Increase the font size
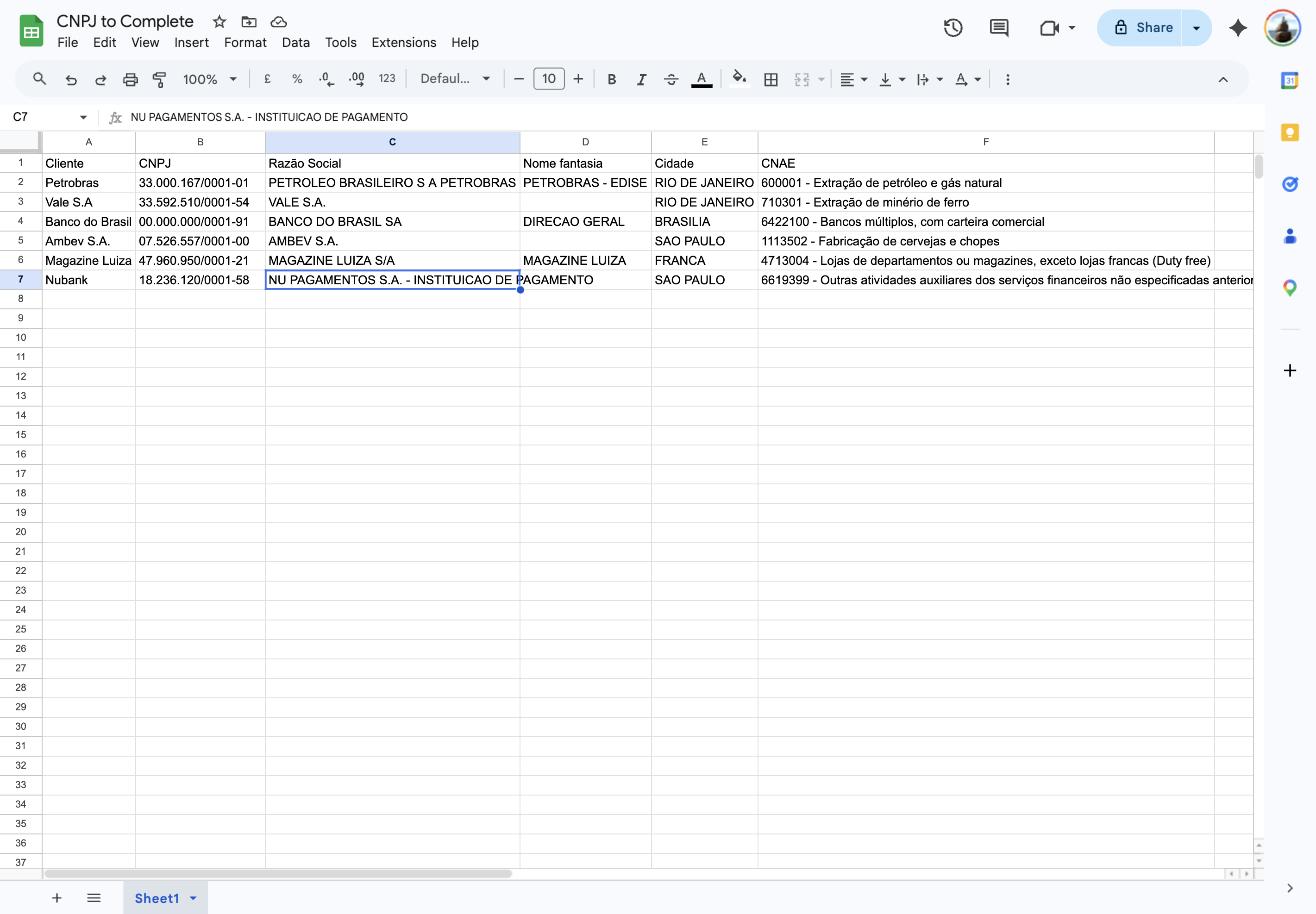This screenshot has width=1316, height=914. (x=578, y=79)
